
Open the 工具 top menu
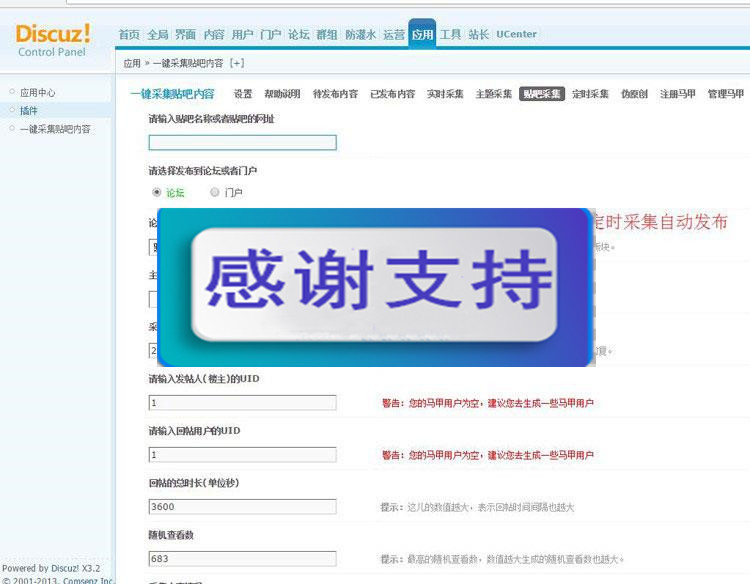450,34
